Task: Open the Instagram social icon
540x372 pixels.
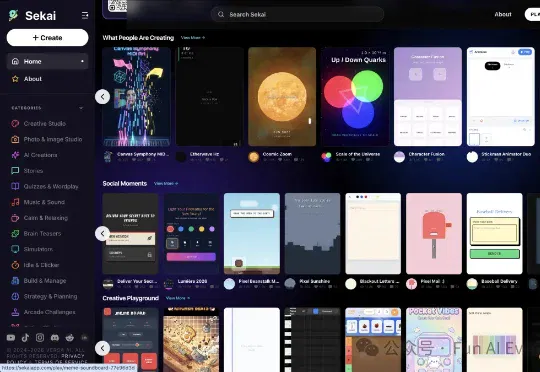Action: (40, 338)
